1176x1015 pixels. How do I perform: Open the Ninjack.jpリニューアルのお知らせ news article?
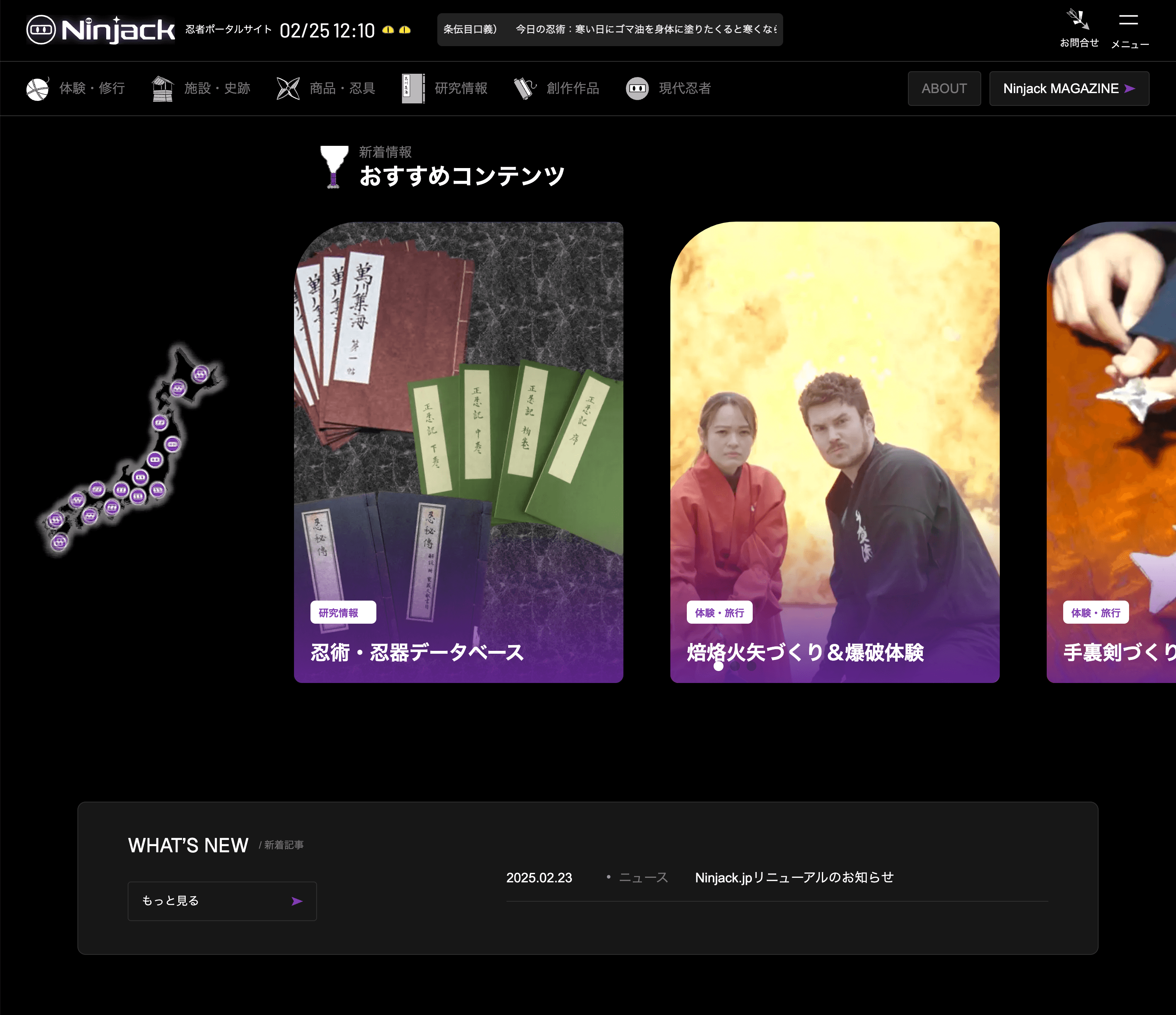[x=794, y=878]
